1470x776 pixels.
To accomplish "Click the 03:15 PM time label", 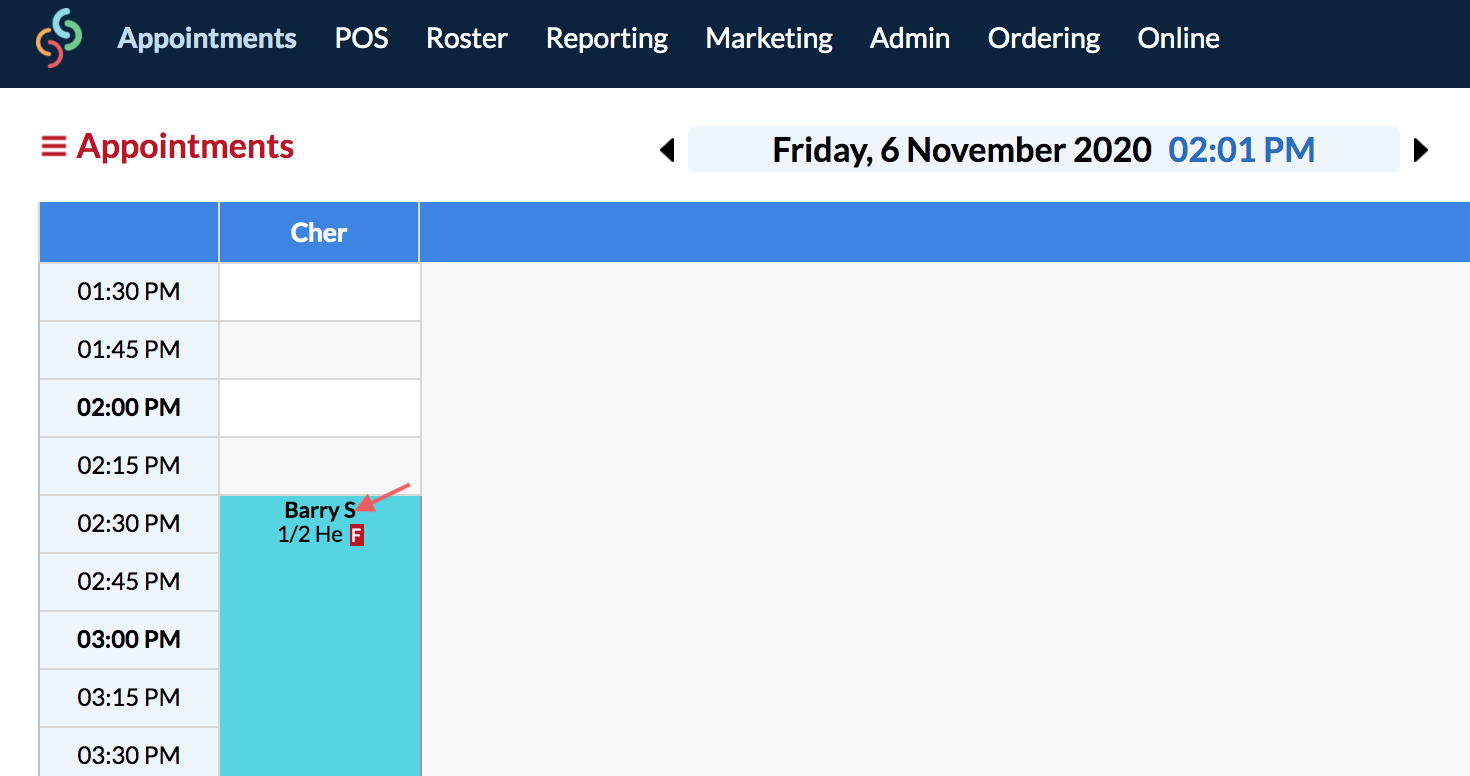I will (129, 698).
